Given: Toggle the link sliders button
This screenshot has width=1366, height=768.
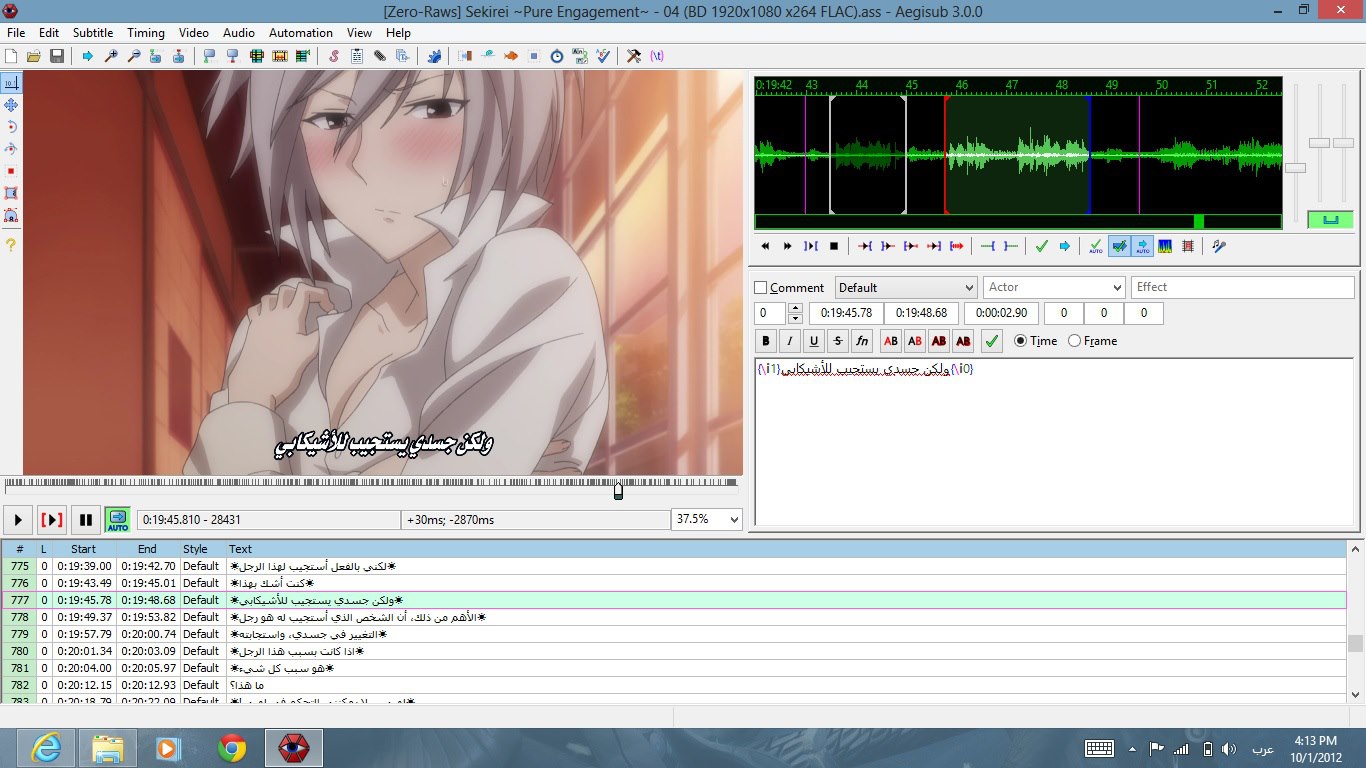Looking at the screenshot, I should click(1330, 219).
